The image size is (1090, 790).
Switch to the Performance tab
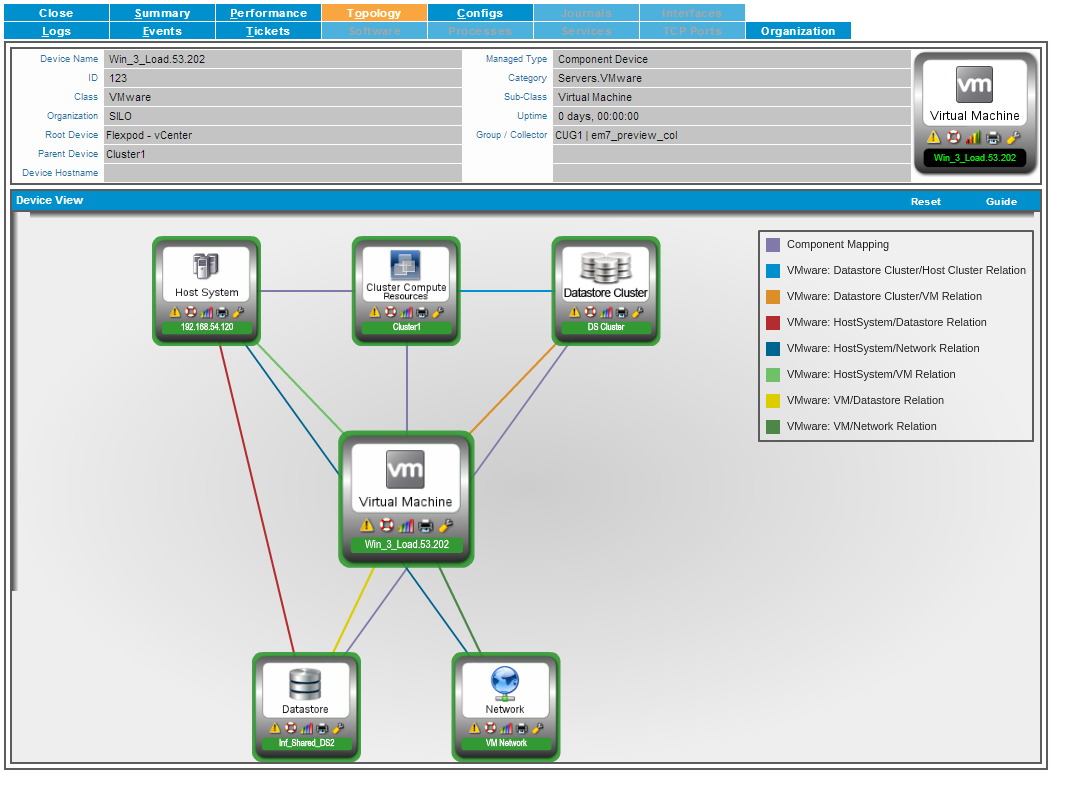(x=268, y=13)
